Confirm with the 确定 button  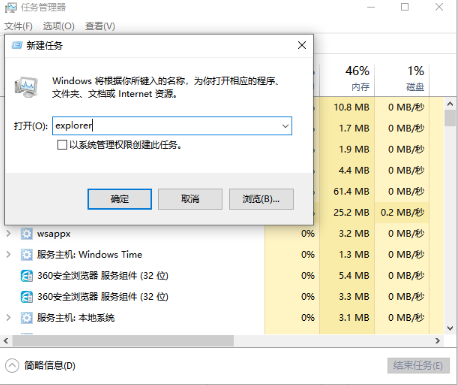point(120,199)
